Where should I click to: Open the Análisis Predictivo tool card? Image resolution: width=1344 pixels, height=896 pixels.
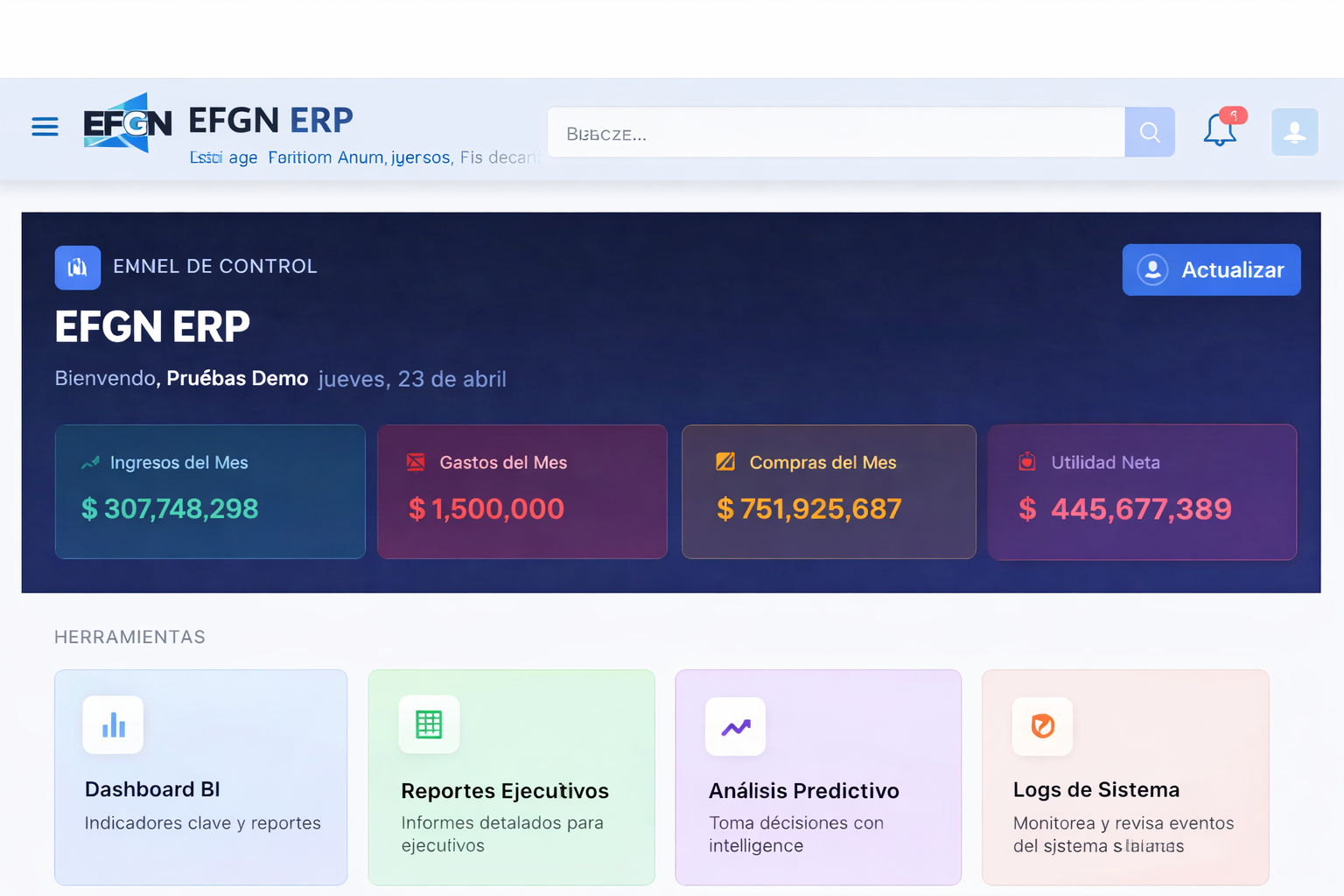coord(817,777)
